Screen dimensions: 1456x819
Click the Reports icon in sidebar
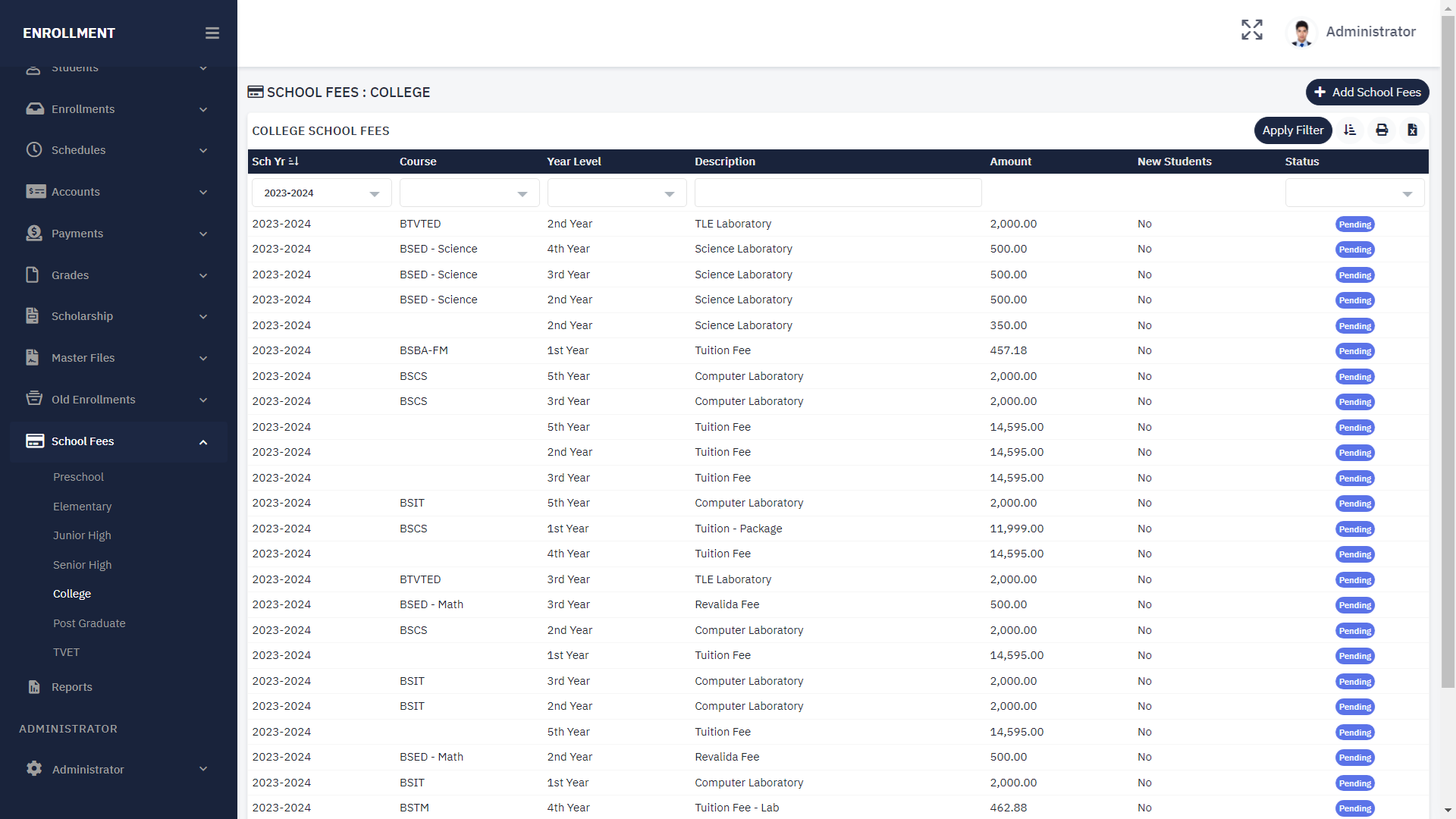34,687
